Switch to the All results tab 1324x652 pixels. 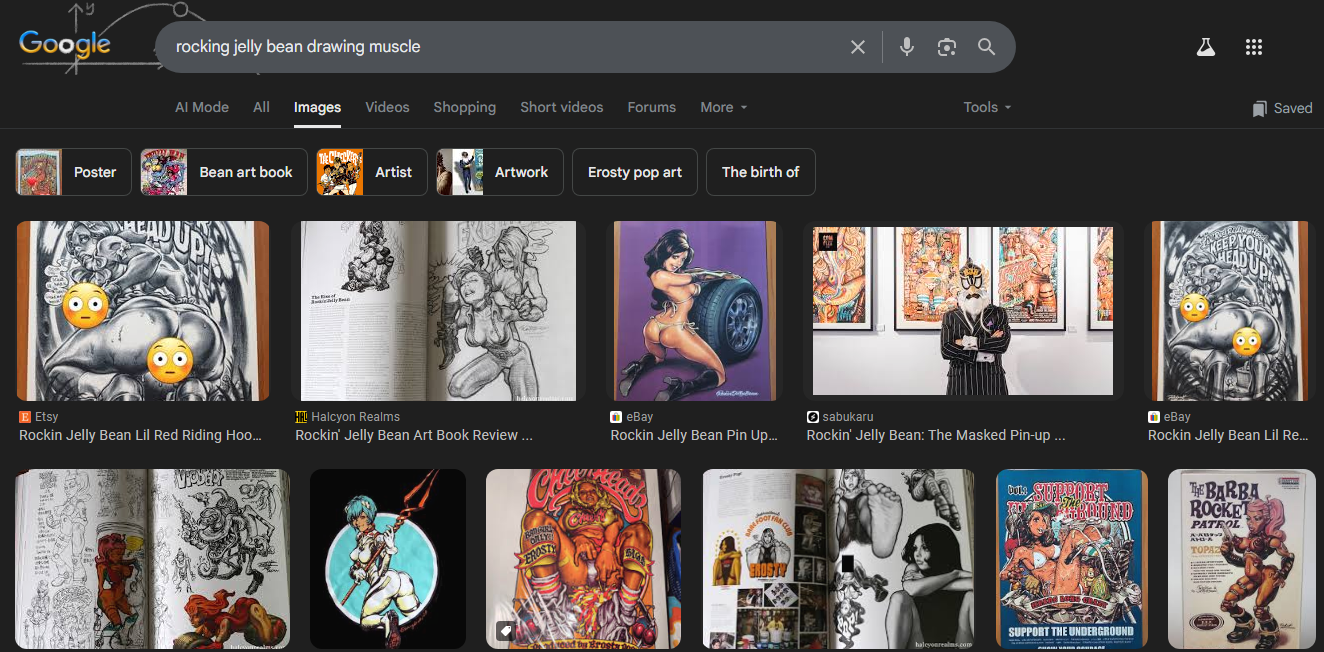261,107
